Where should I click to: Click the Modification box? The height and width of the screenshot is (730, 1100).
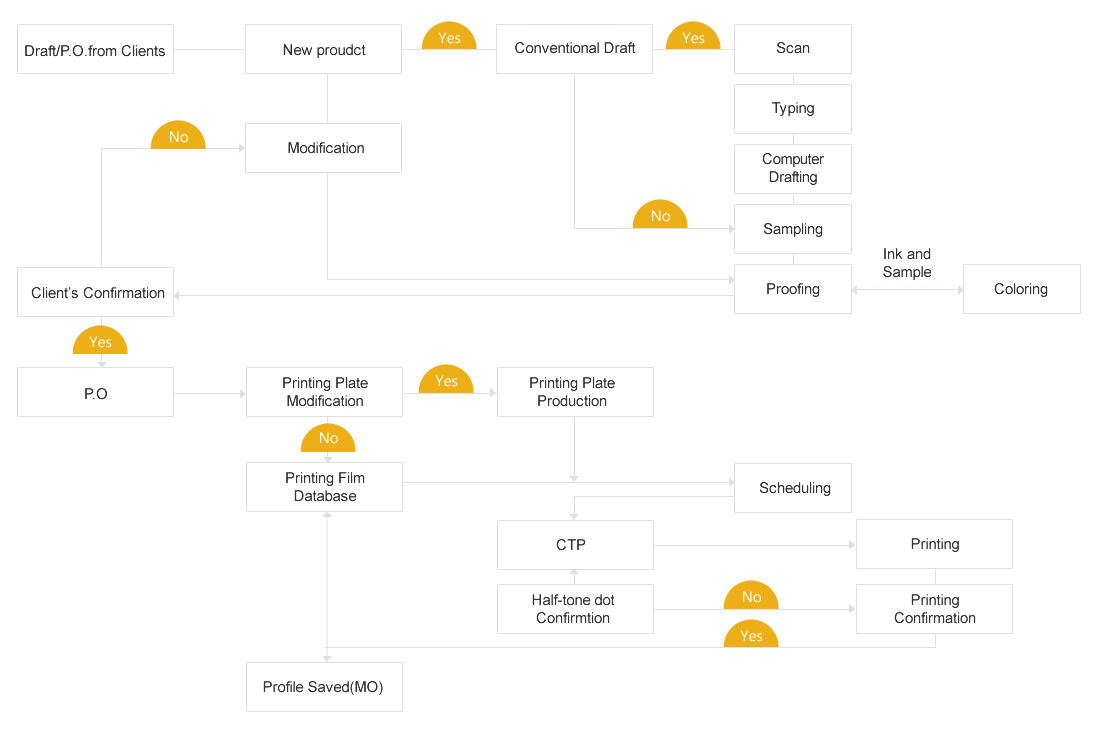tap(323, 148)
